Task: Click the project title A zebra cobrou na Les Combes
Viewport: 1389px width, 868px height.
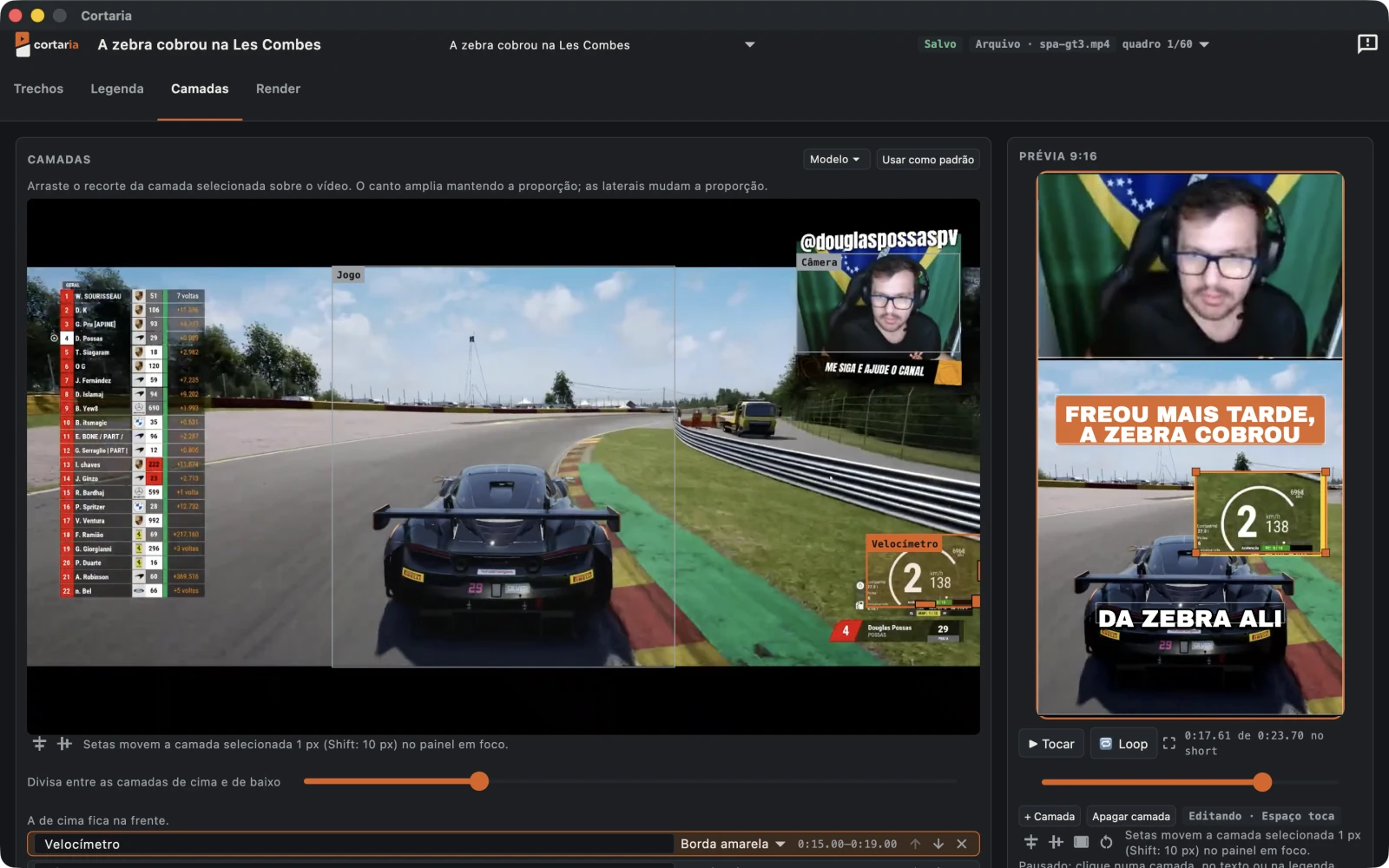Action: [209, 45]
